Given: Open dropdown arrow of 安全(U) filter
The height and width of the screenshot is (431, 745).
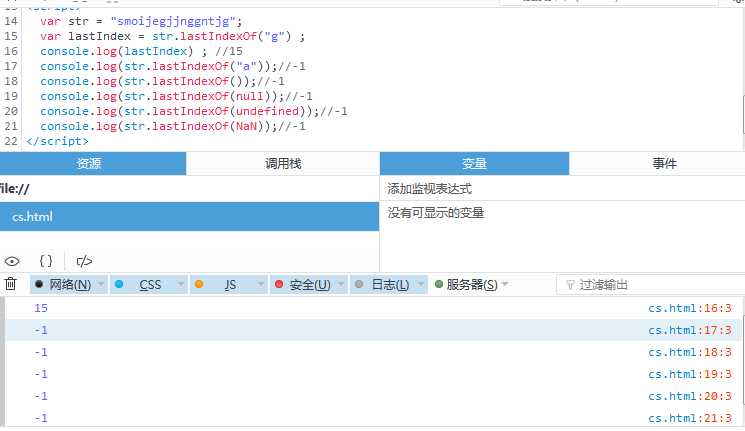Looking at the screenshot, I should [x=341, y=284].
